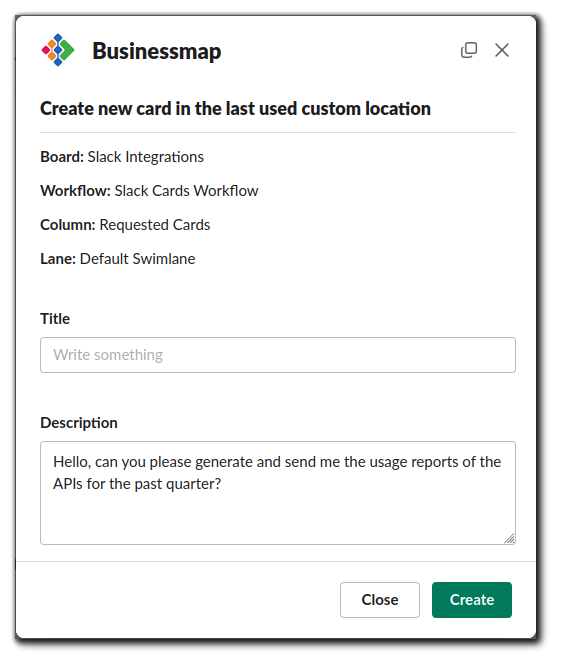Click the Lane label
The image size is (563, 666).
tap(58, 259)
